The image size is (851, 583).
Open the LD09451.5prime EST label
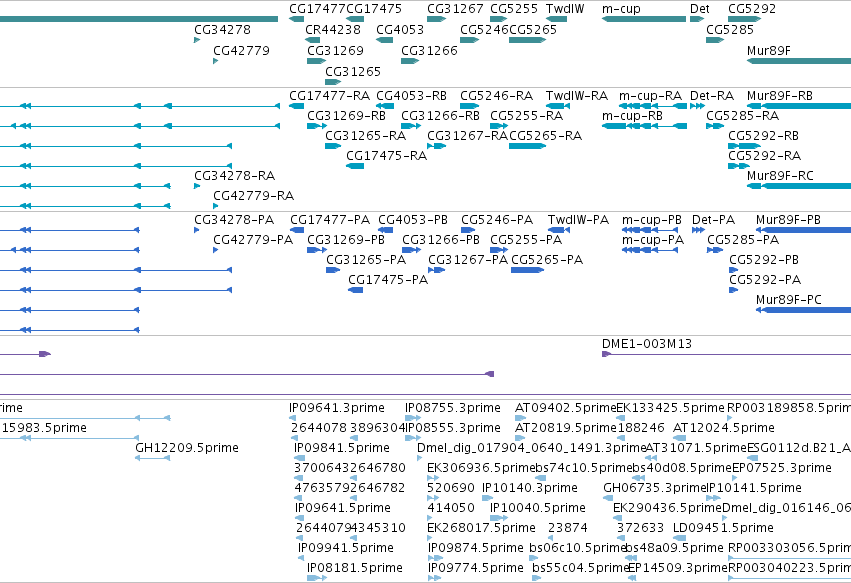pyautogui.click(x=723, y=528)
